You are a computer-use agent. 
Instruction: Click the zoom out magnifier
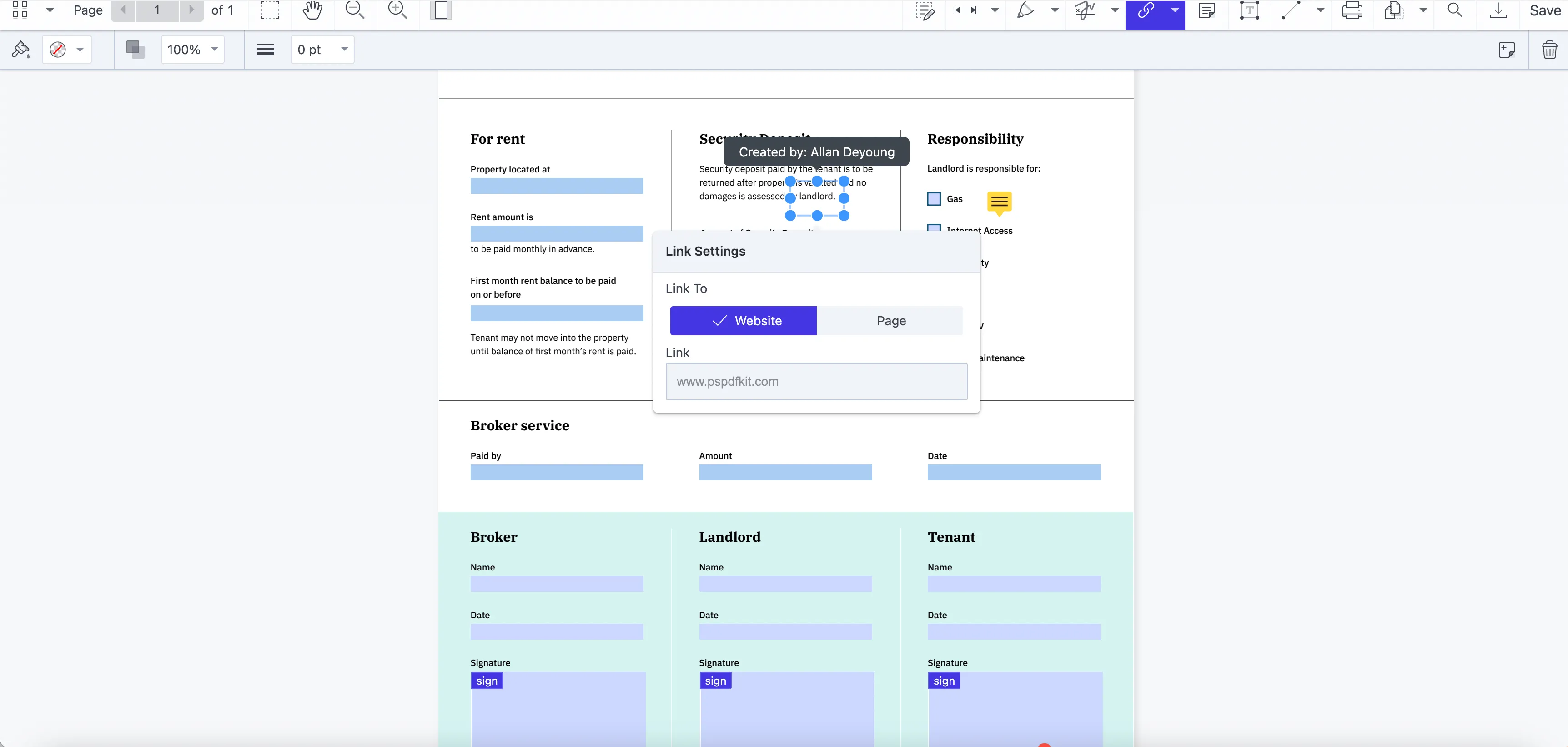click(x=355, y=10)
